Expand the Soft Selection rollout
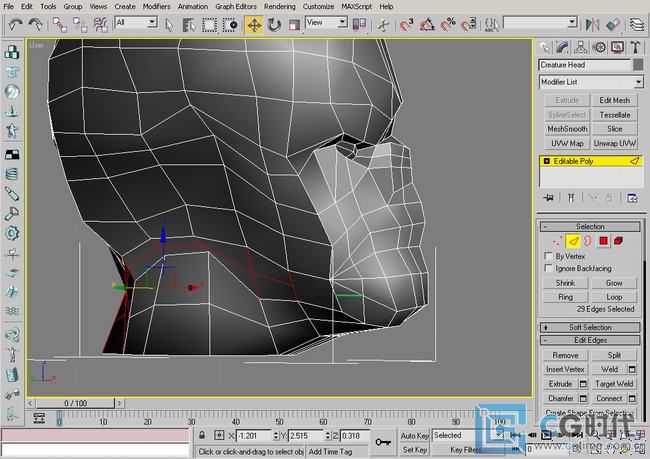 pos(590,327)
